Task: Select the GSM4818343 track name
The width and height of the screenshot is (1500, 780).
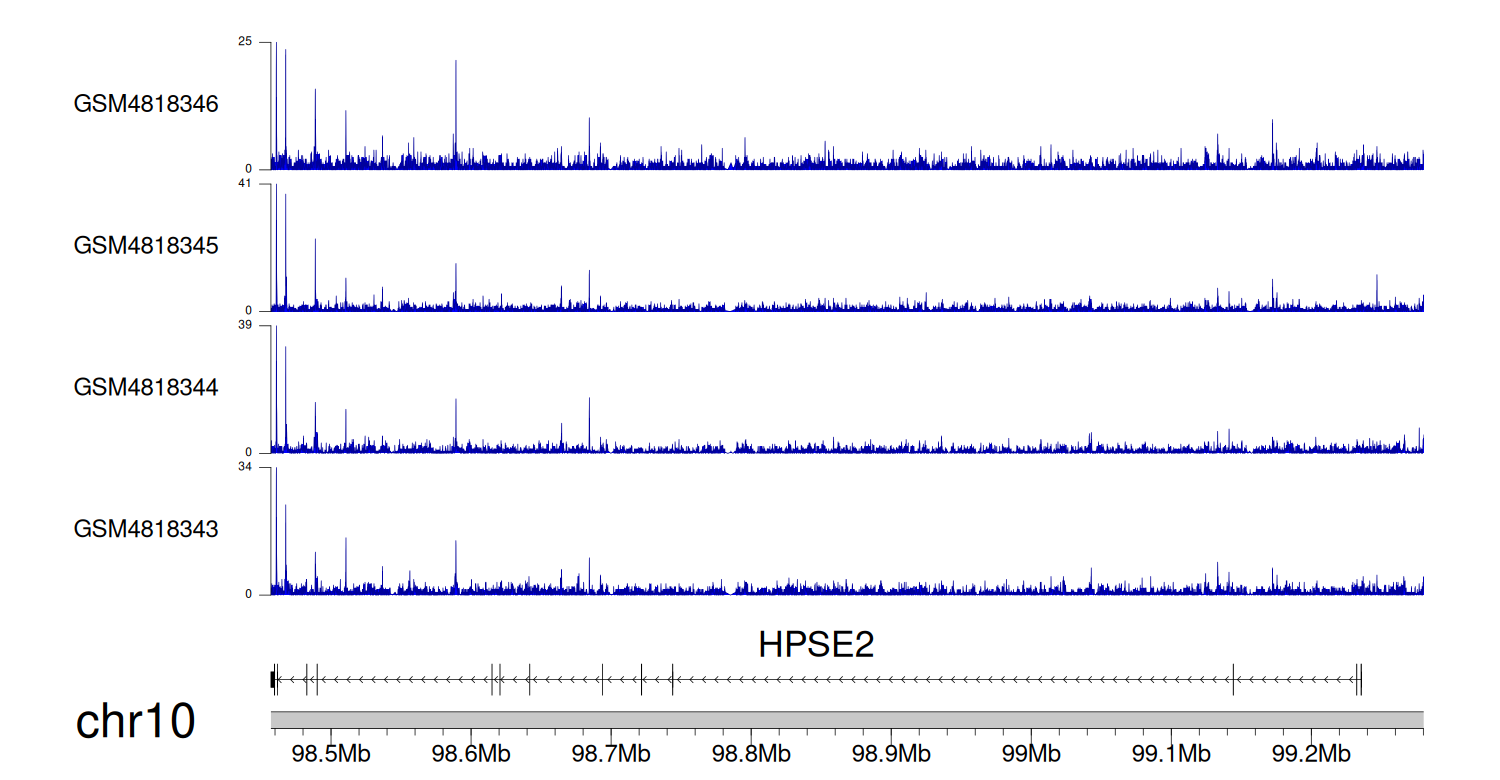Action: click(146, 528)
